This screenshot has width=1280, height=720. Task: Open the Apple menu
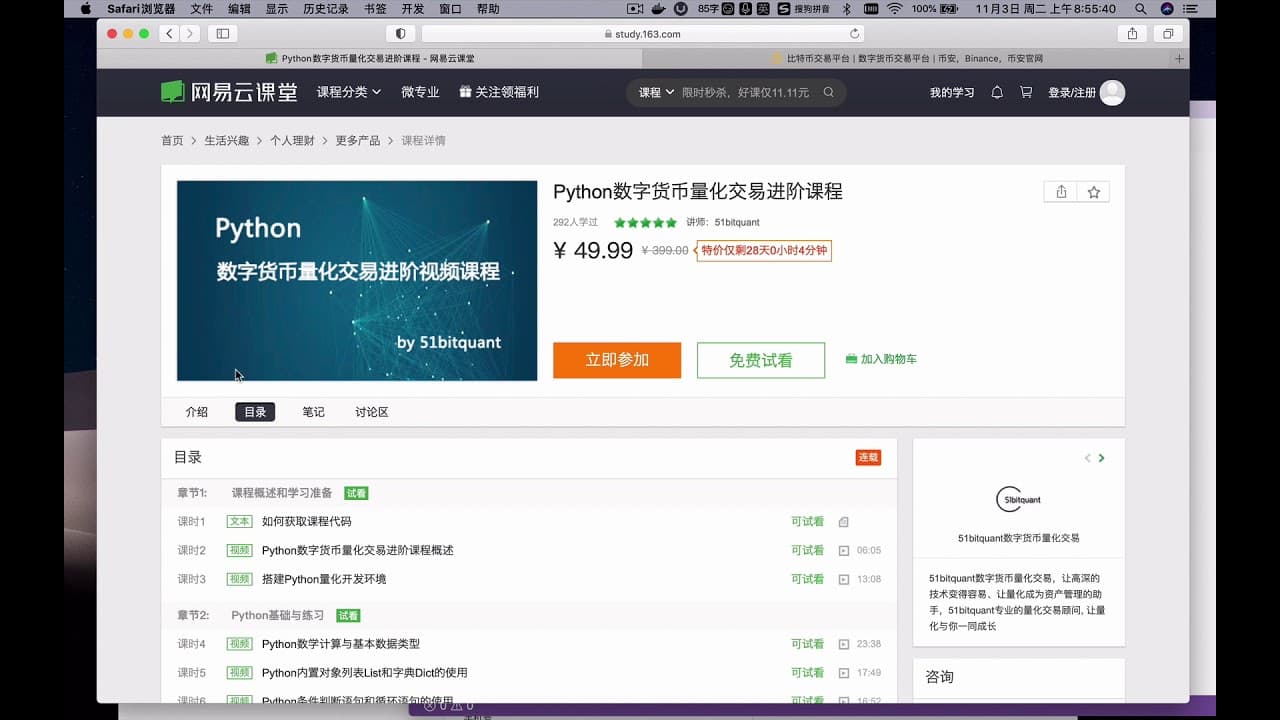(85, 8)
